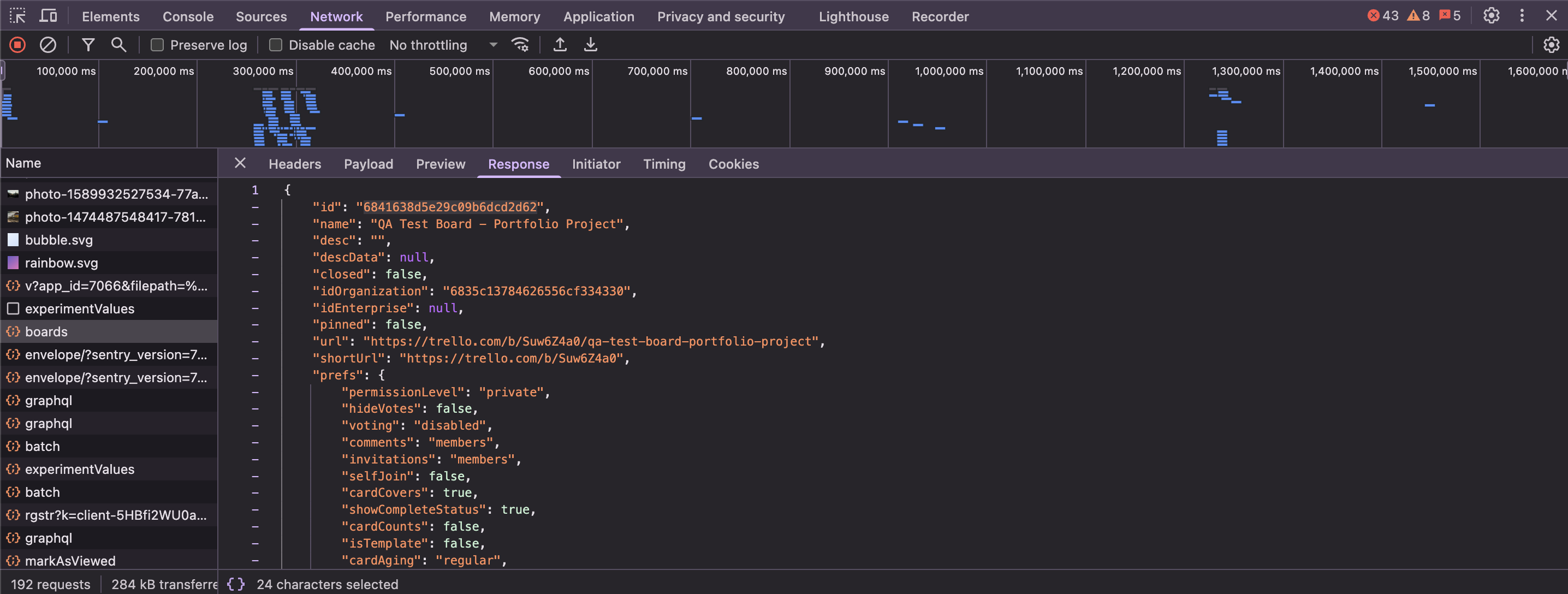The image size is (1568, 594).
Task: Click the idOrganization value string
Action: coord(536,291)
